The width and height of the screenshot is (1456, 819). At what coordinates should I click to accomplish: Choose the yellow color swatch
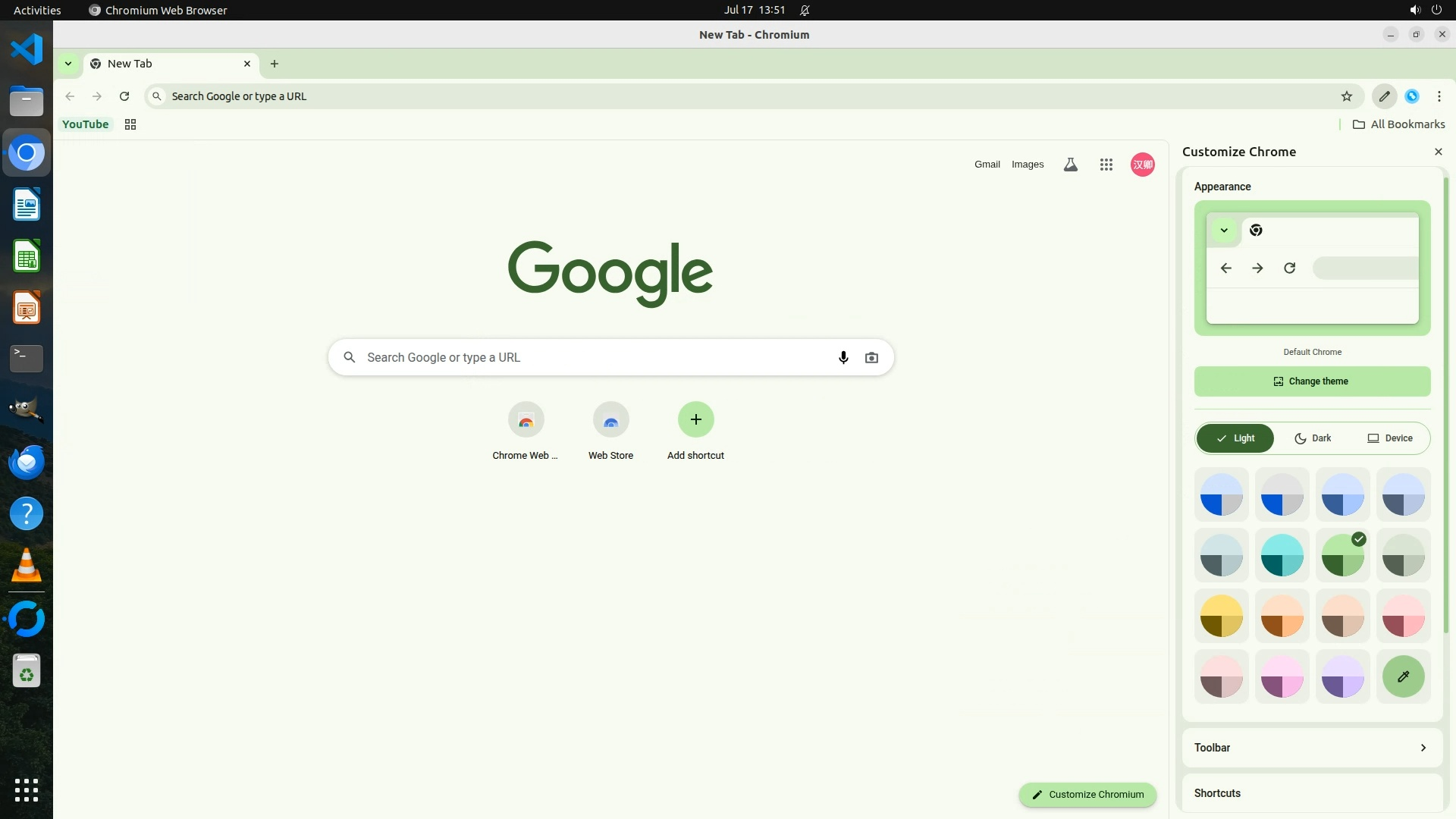point(1221,616)
